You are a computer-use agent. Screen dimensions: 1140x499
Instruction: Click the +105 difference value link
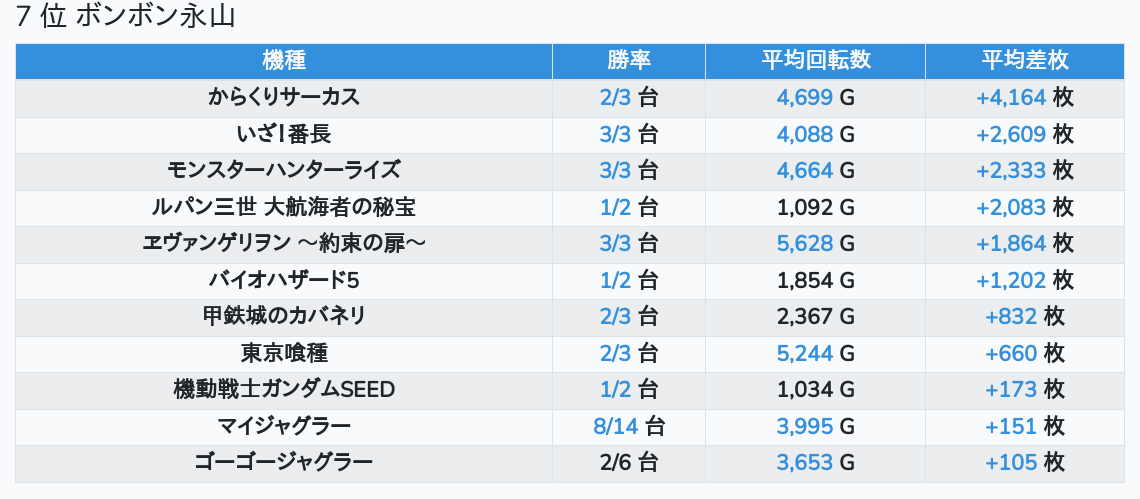(x=1011, y=463)
